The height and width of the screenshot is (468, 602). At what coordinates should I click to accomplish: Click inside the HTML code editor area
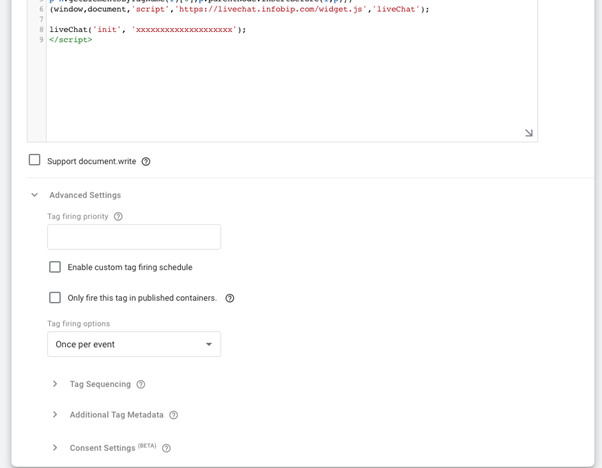pyautogui.click(x=290, y=90)
